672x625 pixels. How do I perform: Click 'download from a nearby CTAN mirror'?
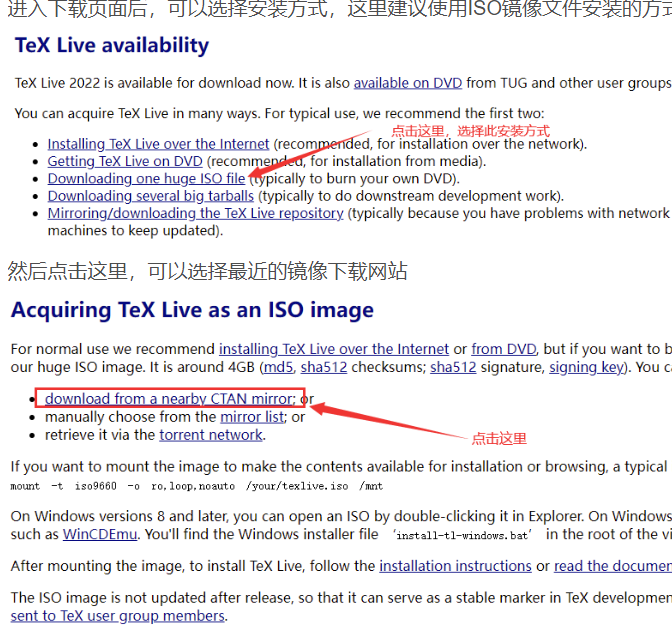[170, 399]
